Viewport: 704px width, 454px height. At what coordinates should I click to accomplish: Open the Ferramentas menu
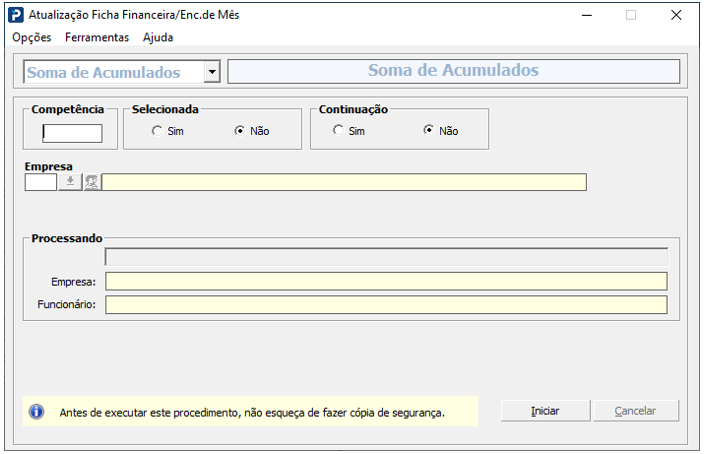pos(97,37)
